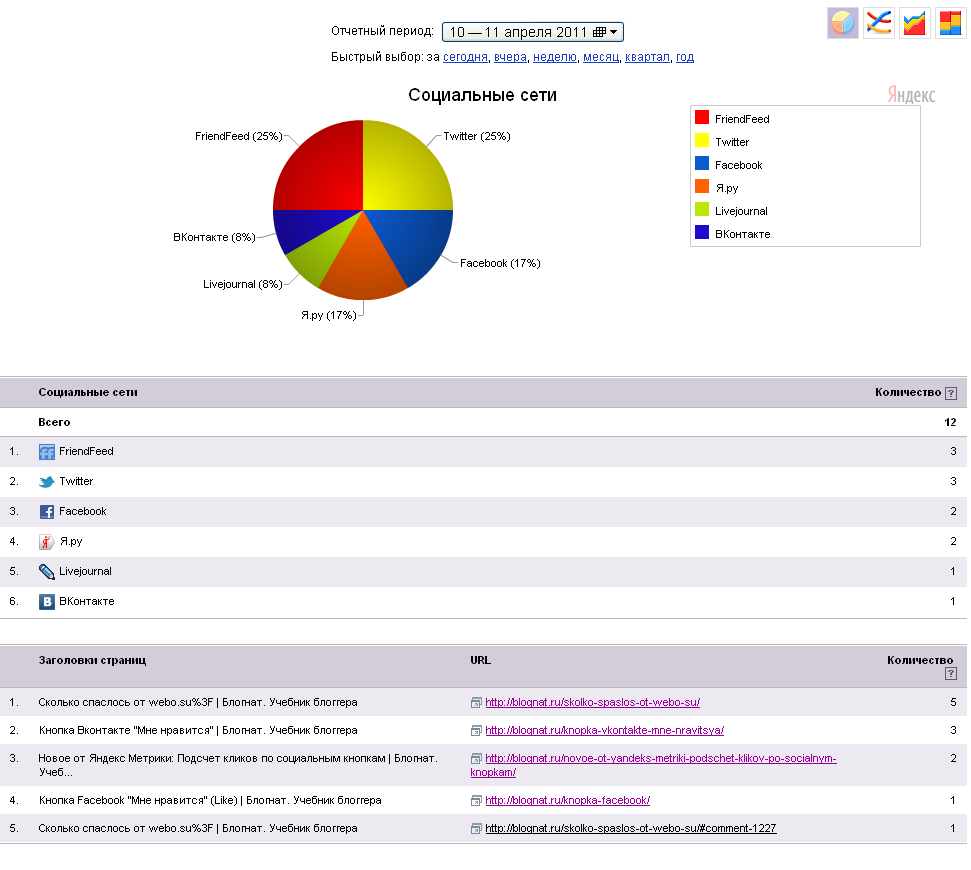
Task: Open knopka-vkontakte-mne-nravitsya URL link
Action: click(604, 730)
